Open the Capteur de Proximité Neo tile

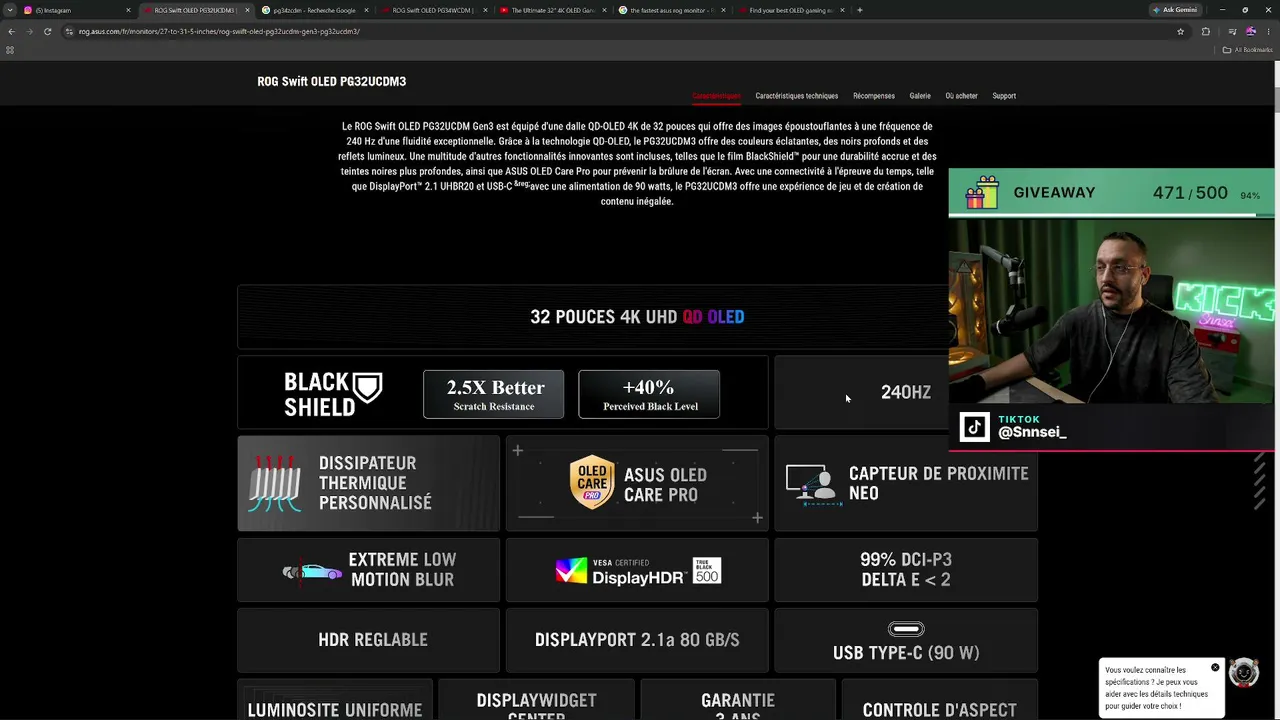click(906, 483)
